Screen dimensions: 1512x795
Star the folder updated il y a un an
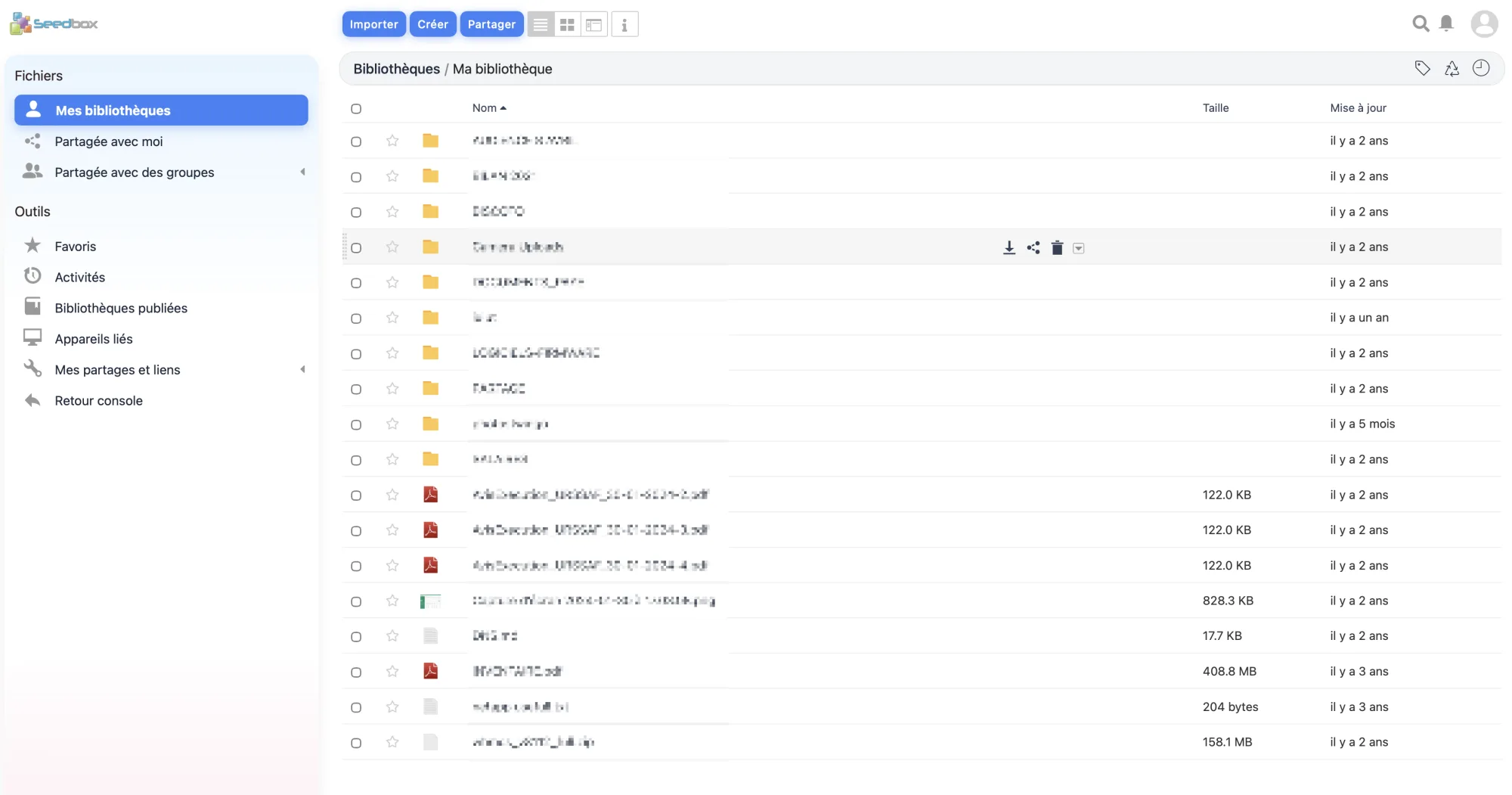click(x=392, y=318)
